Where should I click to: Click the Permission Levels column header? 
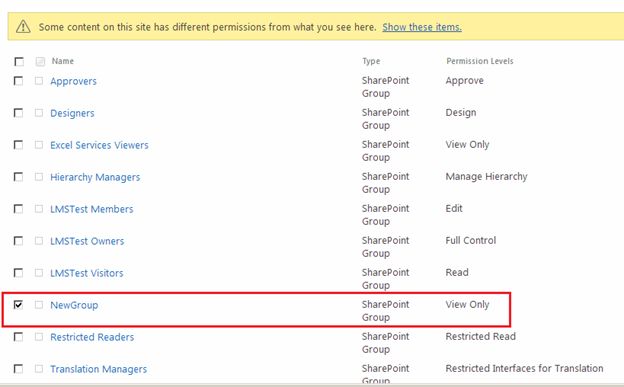pos(480,61)
